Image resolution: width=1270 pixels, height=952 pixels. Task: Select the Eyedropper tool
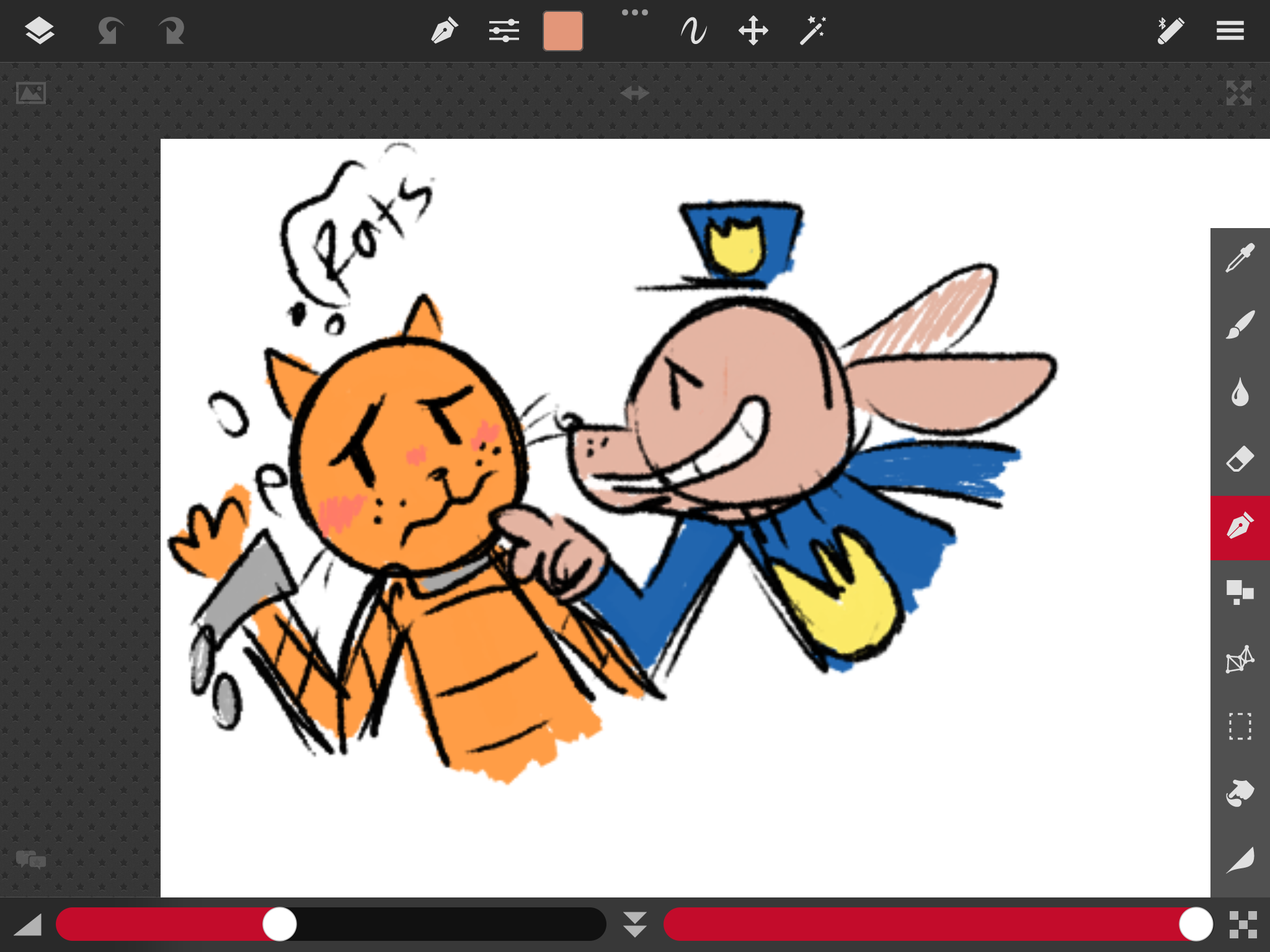click(x=1240, y=259)
